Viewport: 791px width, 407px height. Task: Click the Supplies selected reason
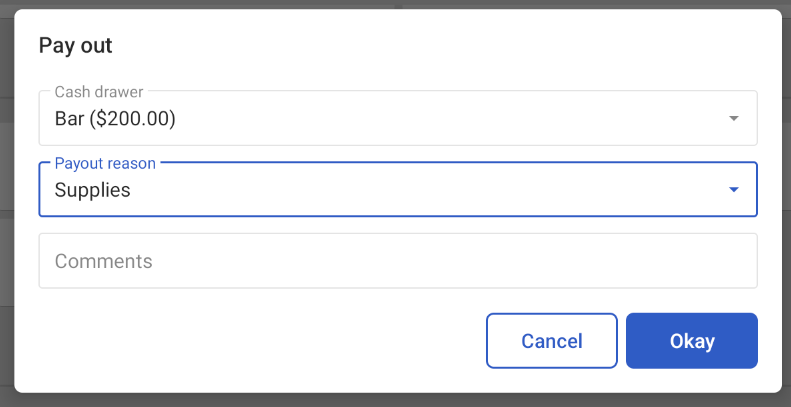tap(92, 190)
